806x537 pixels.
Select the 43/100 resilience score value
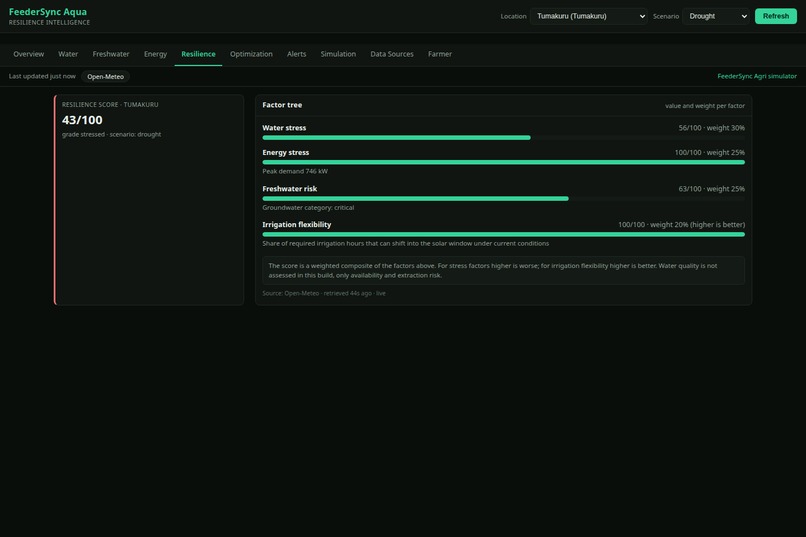click(82, 120)
